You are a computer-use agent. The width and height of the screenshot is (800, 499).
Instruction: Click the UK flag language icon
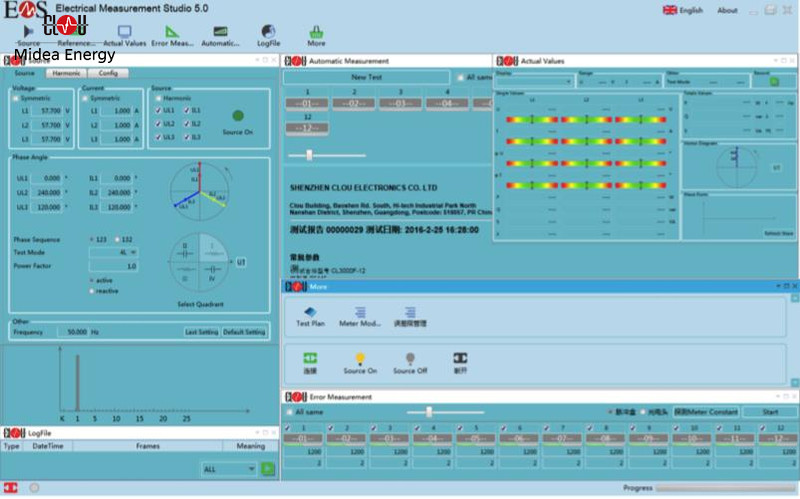coord(669,10)
